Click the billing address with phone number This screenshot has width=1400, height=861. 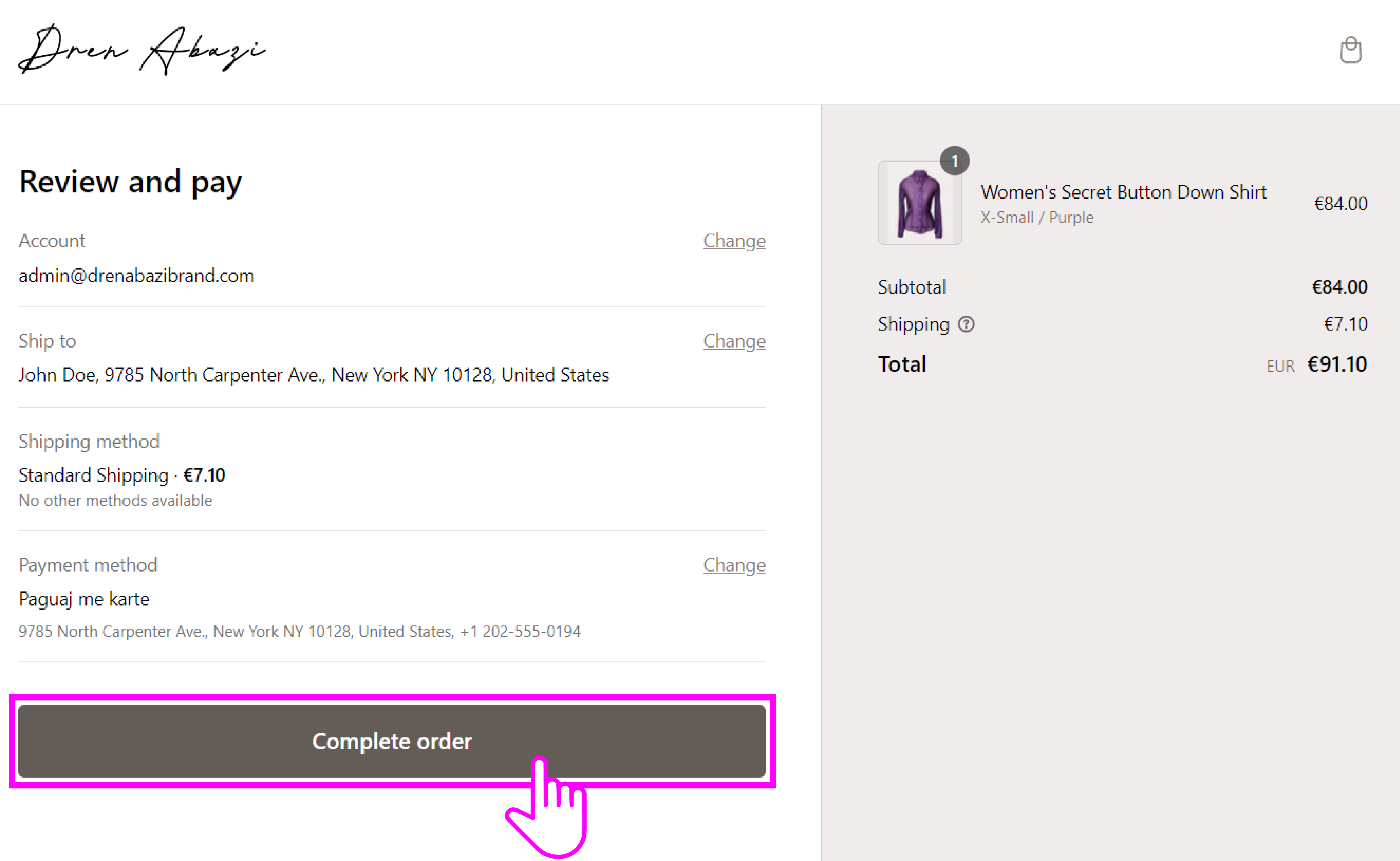coord(300,631)
